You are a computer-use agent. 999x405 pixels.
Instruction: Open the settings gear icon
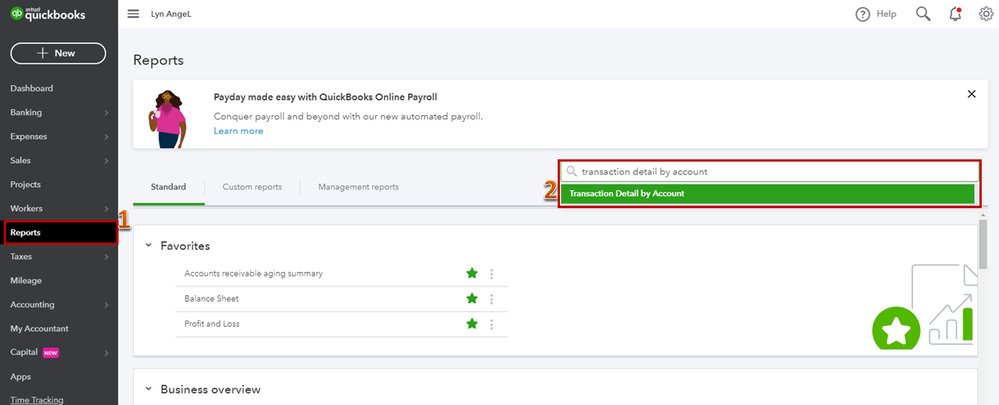click(x=986, y=14)
